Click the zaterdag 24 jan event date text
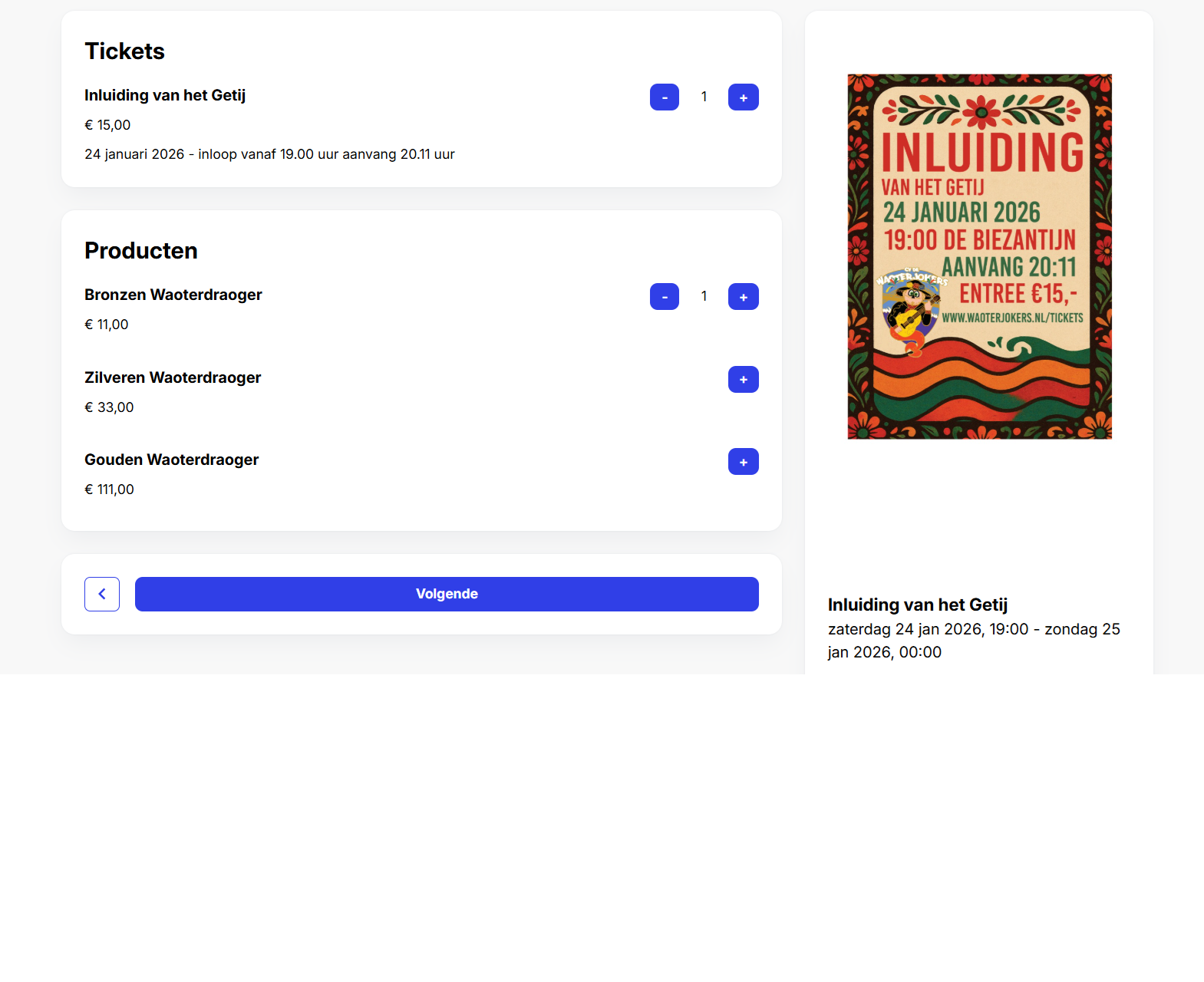The height and width of the screenshot is (982, 1204). [973, 640]
